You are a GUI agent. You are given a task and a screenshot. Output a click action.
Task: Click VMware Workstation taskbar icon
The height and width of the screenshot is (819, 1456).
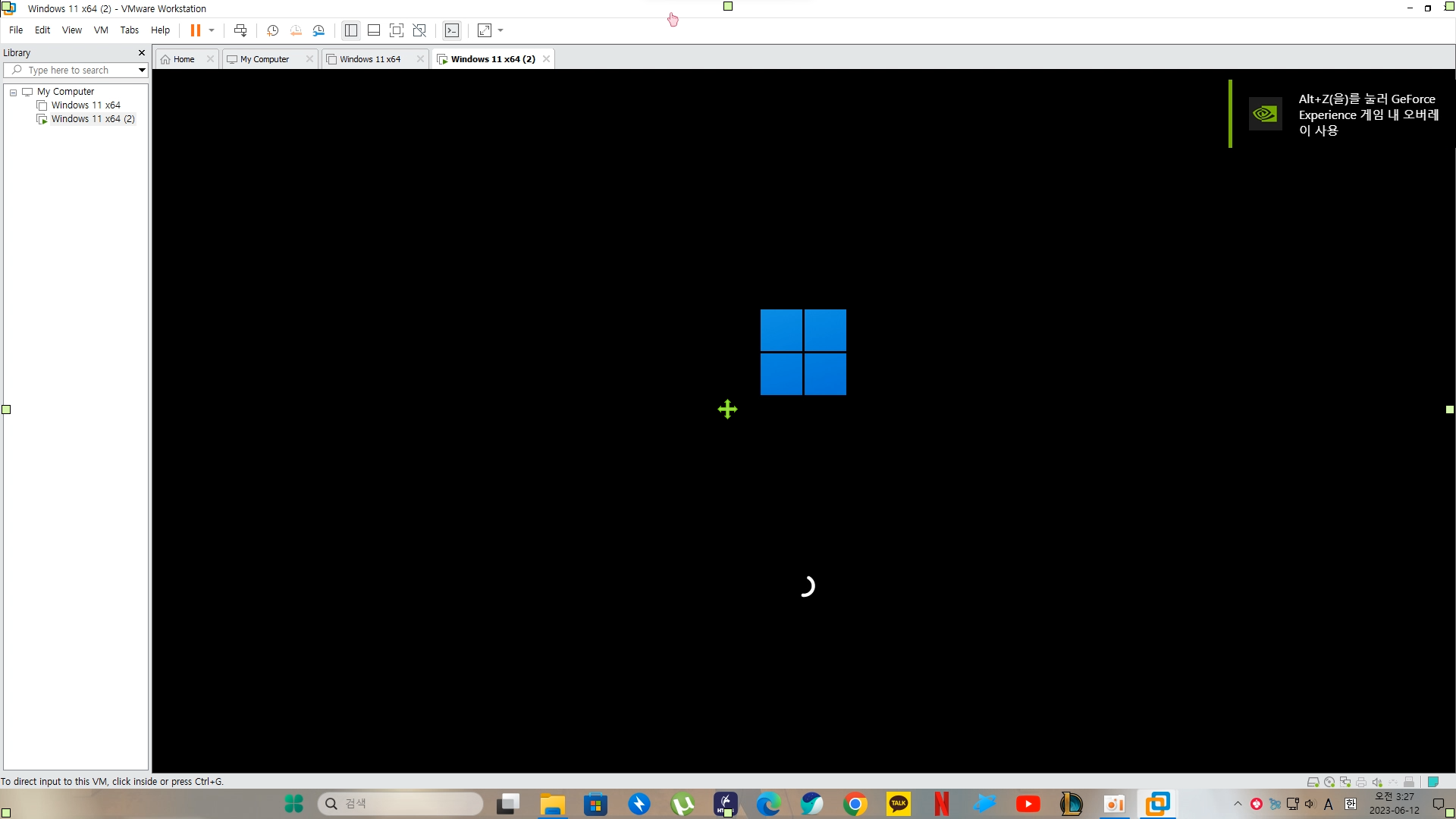pos(1158,804)
